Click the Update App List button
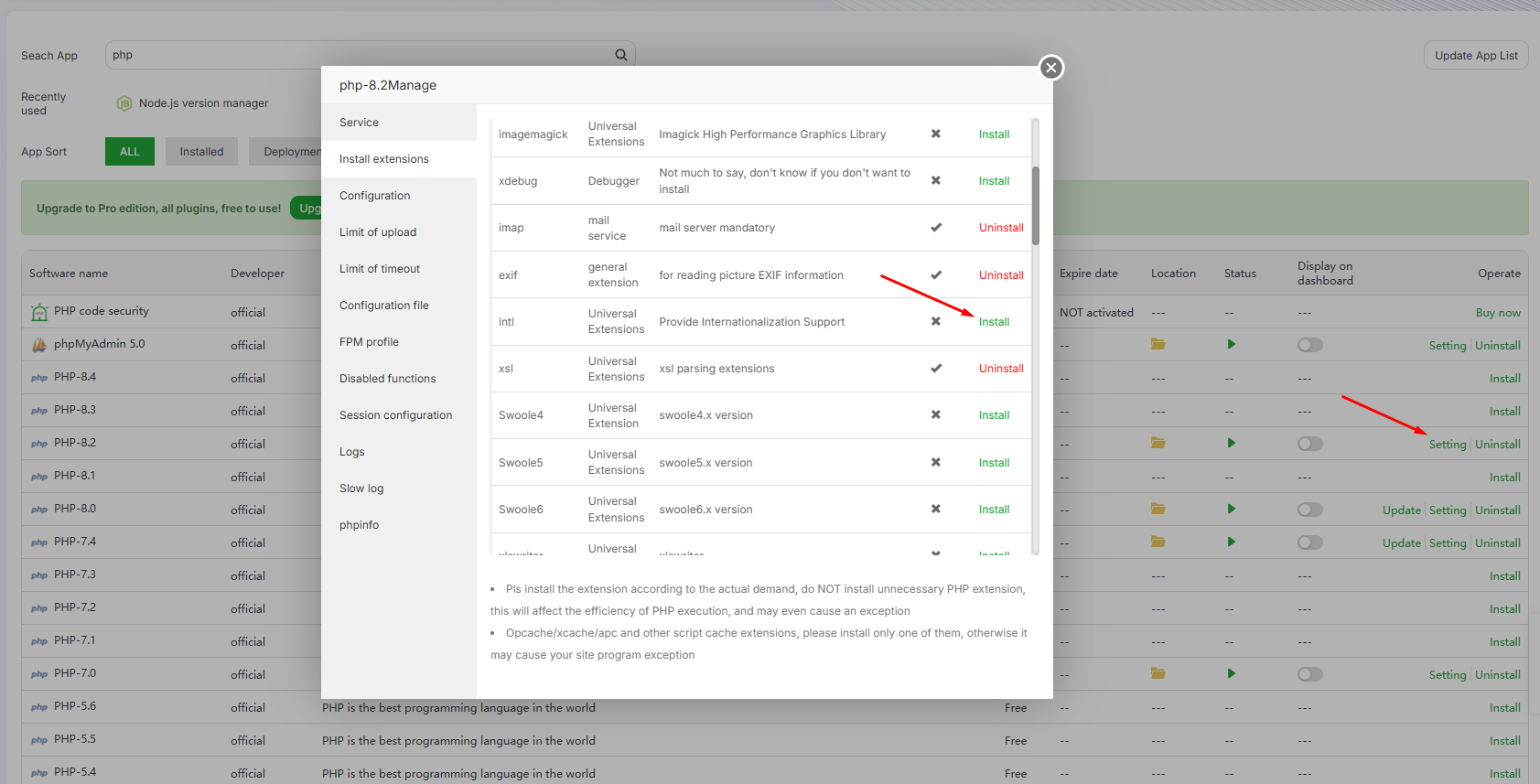 click(1475, 55)
